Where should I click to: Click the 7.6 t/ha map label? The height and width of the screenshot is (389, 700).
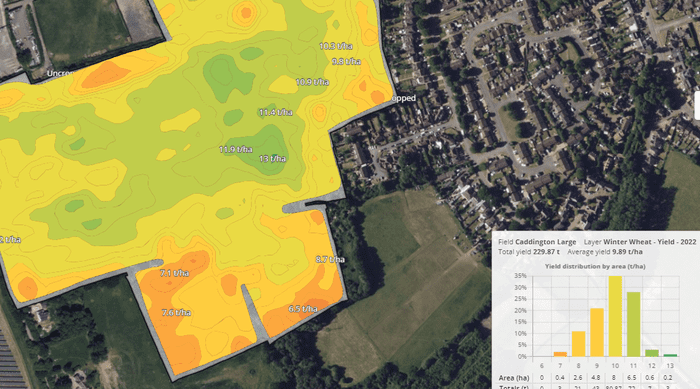click(176, 312)
